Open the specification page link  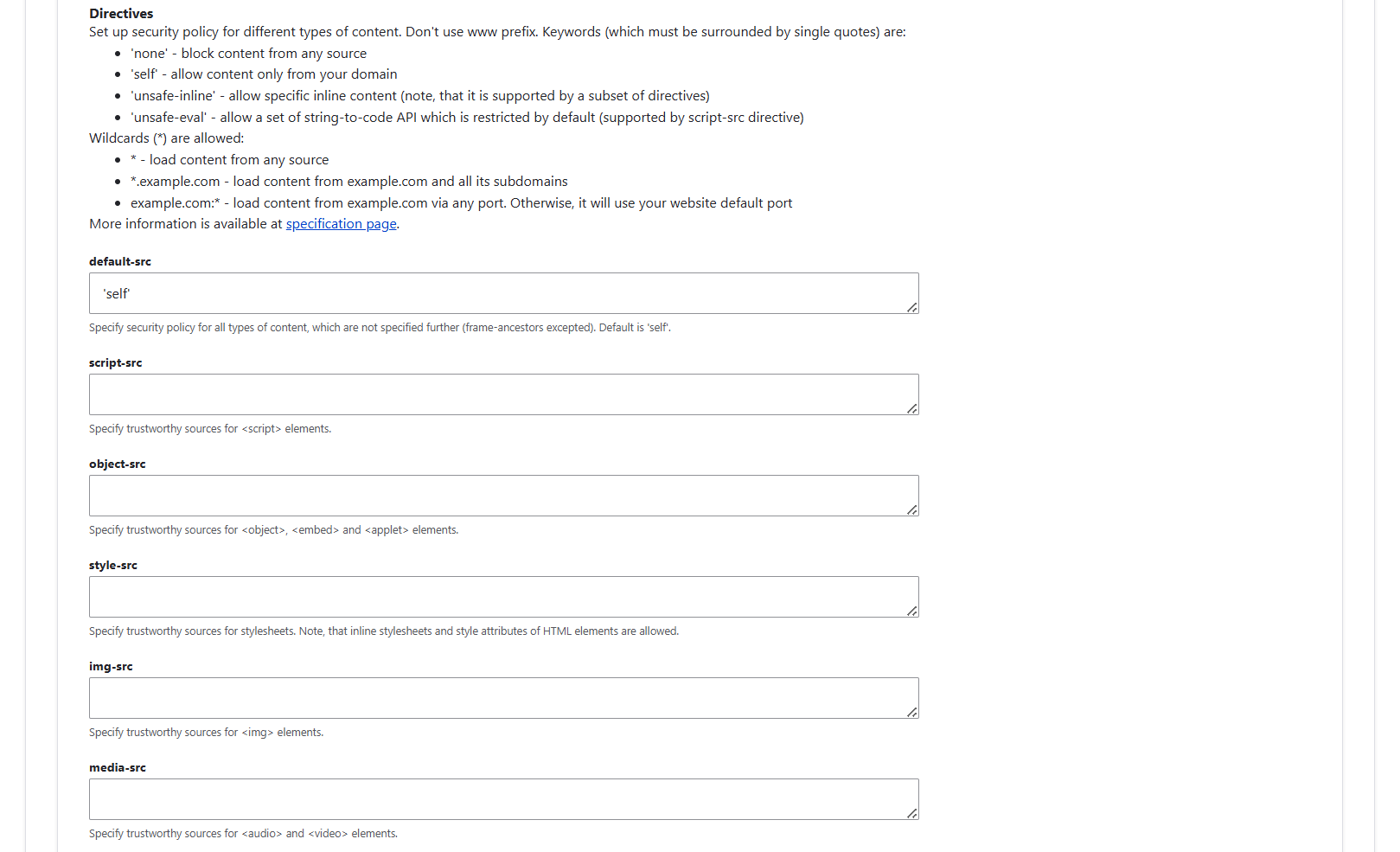pyautogui.click(x=341, y=223)
